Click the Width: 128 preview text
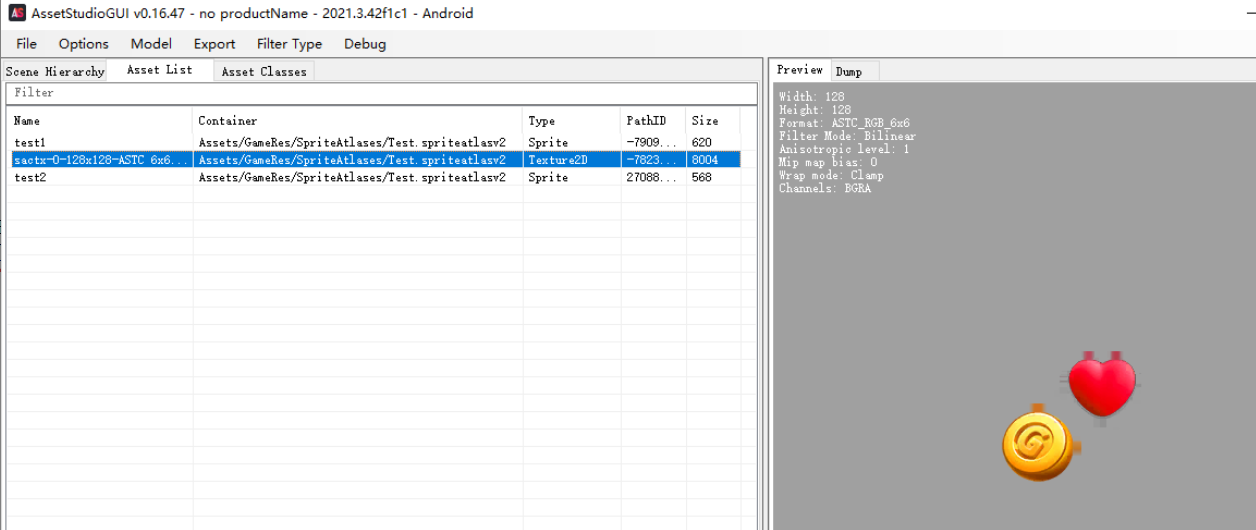The height and width of the screenshot is (530, 1256). coord(811,97)
